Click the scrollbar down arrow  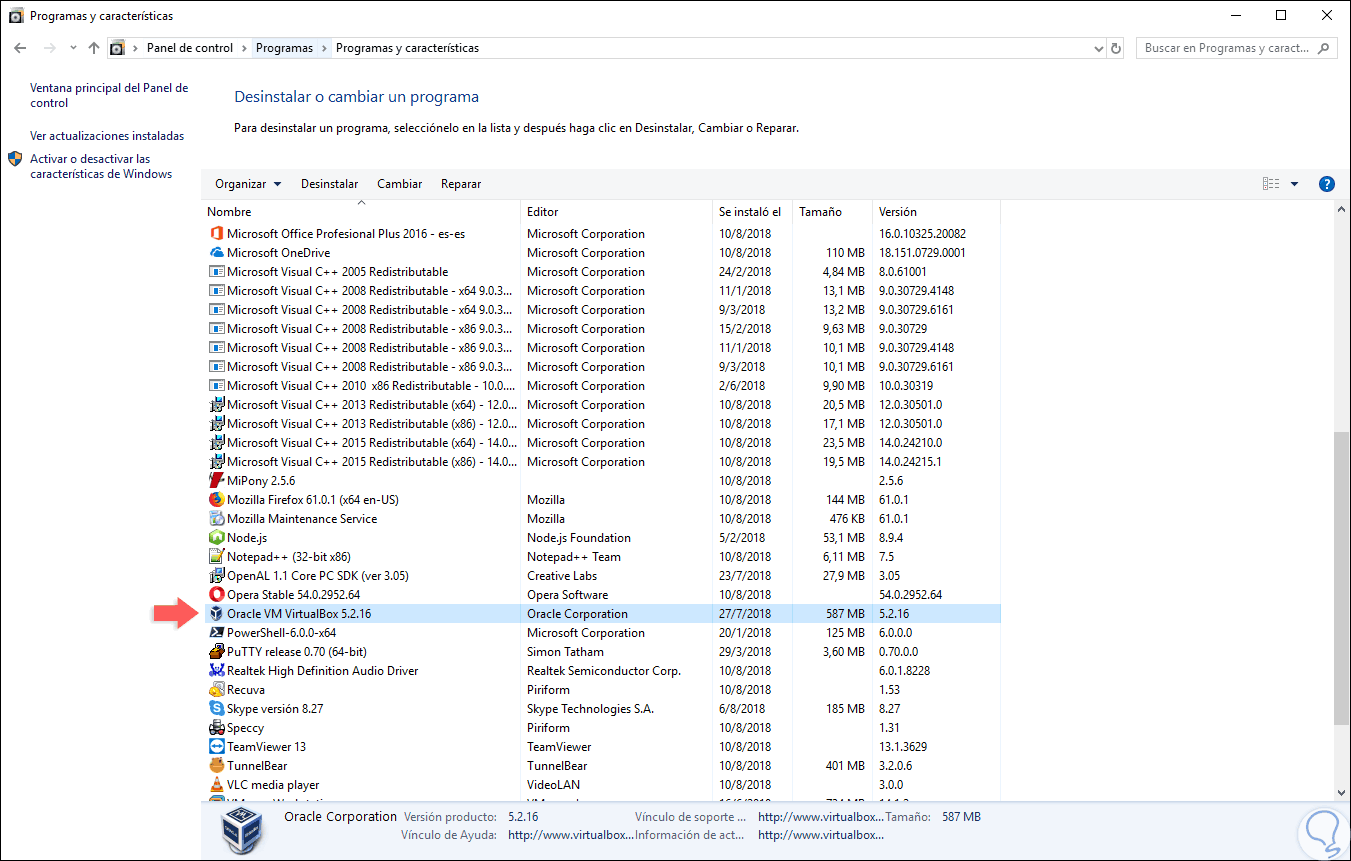point(1341,793)
